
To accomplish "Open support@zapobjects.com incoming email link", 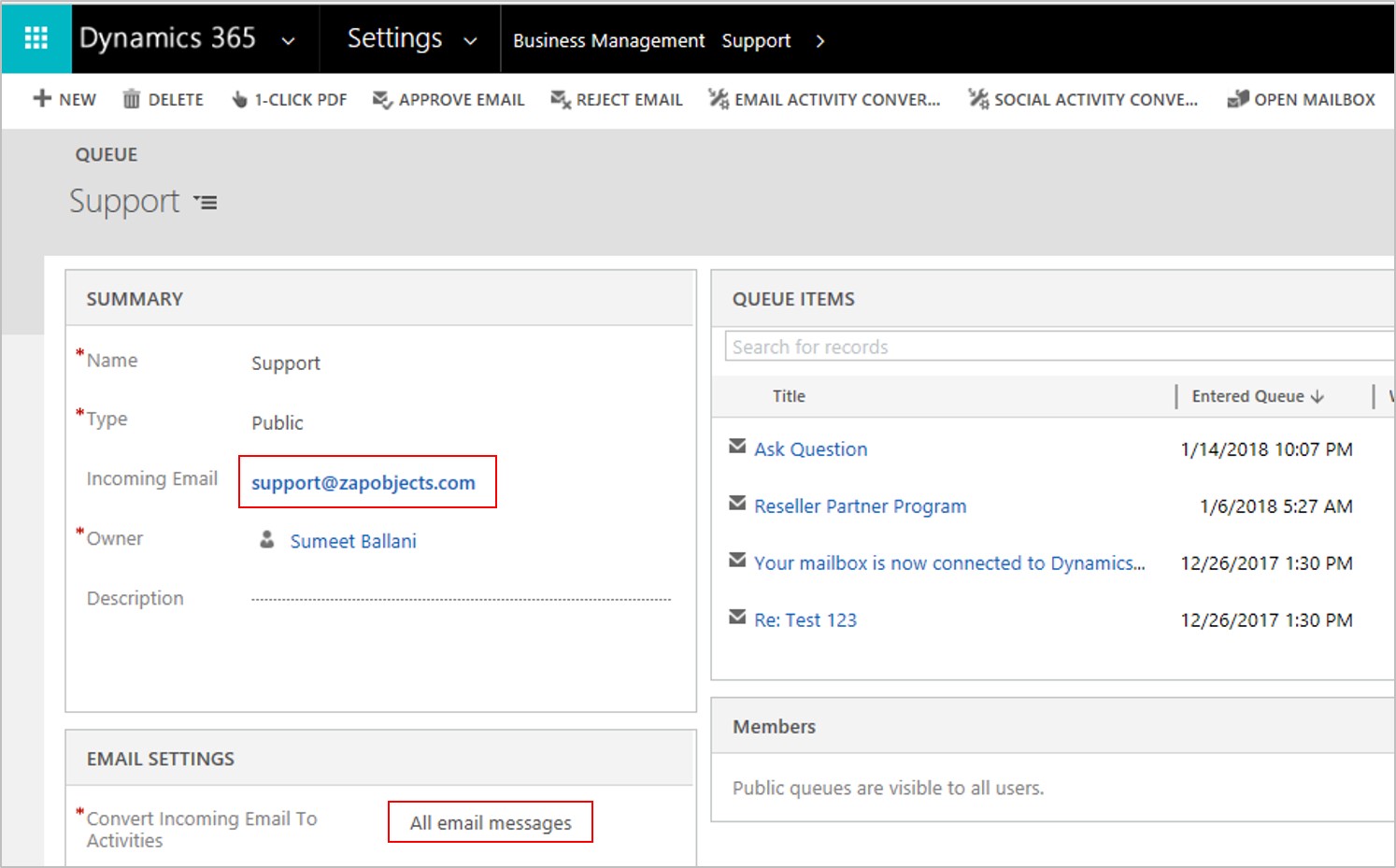I will 363,483.
